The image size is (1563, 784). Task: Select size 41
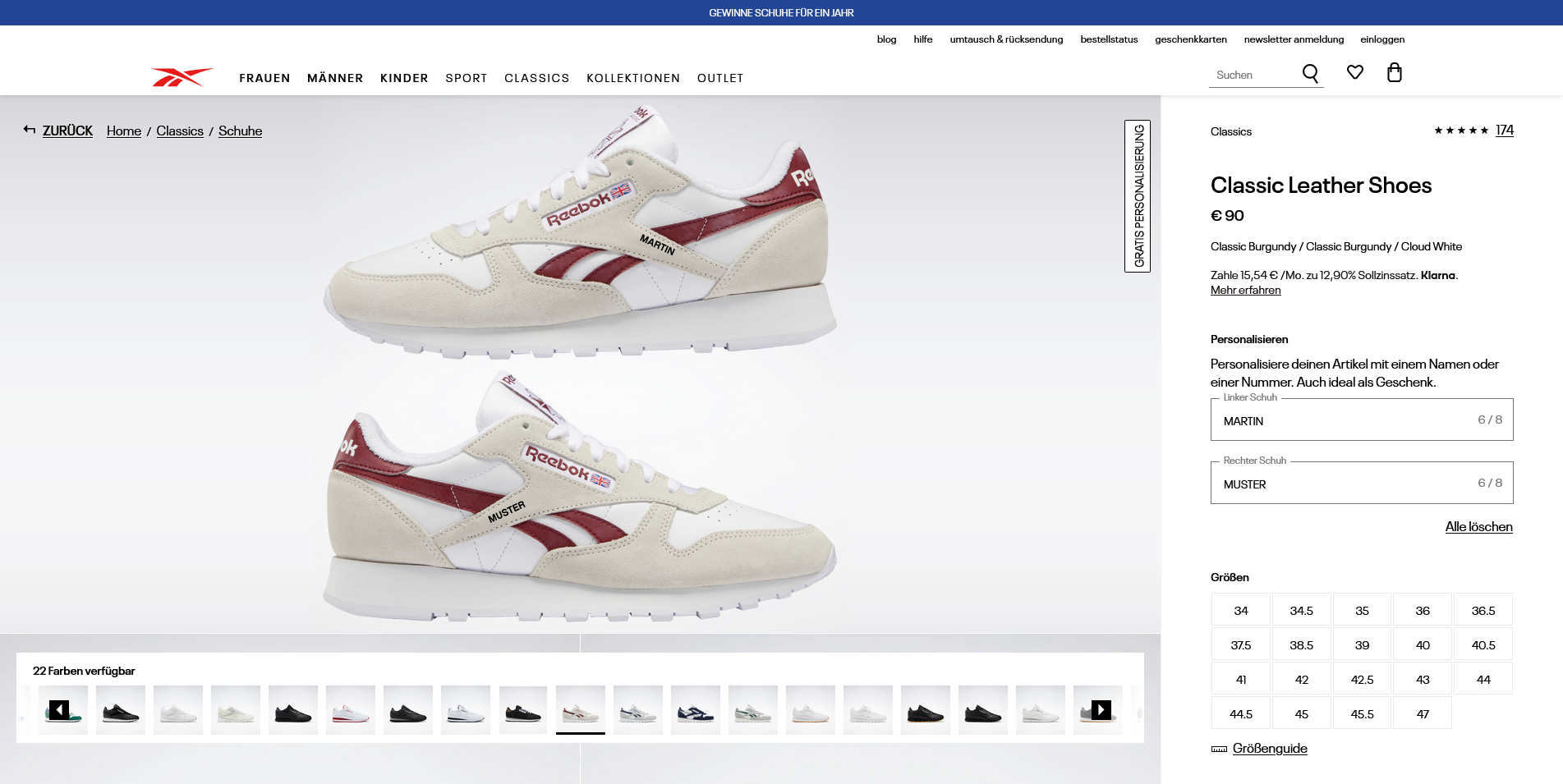pyautogui.click(x=1241, y=679)
